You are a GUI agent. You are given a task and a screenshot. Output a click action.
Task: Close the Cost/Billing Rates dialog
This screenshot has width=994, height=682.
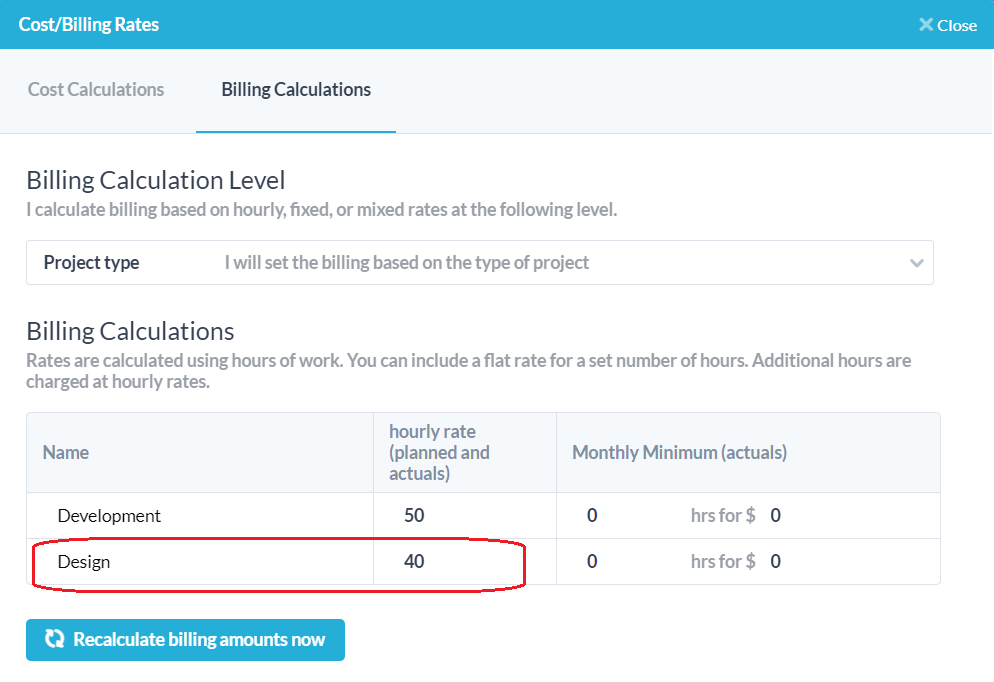point(947,25)
